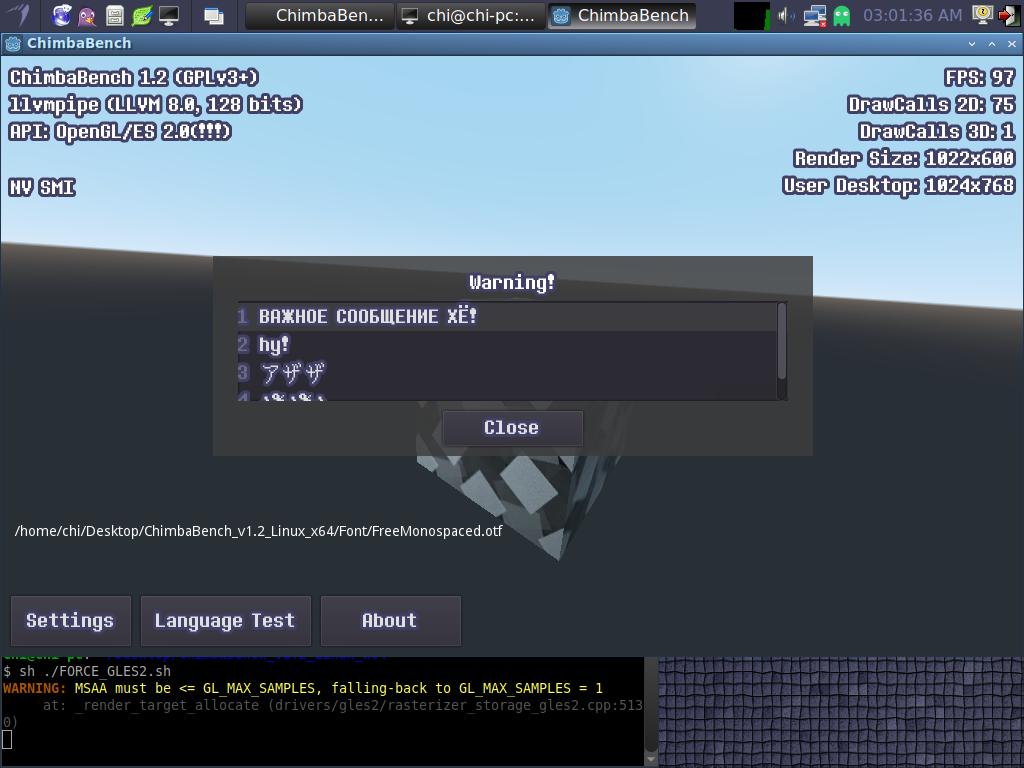Image resolution: width=1024 pixels, height=768 pixels.
Task: Switch to first ChimbaBen... taskbar entry
Action: [320, 15]
